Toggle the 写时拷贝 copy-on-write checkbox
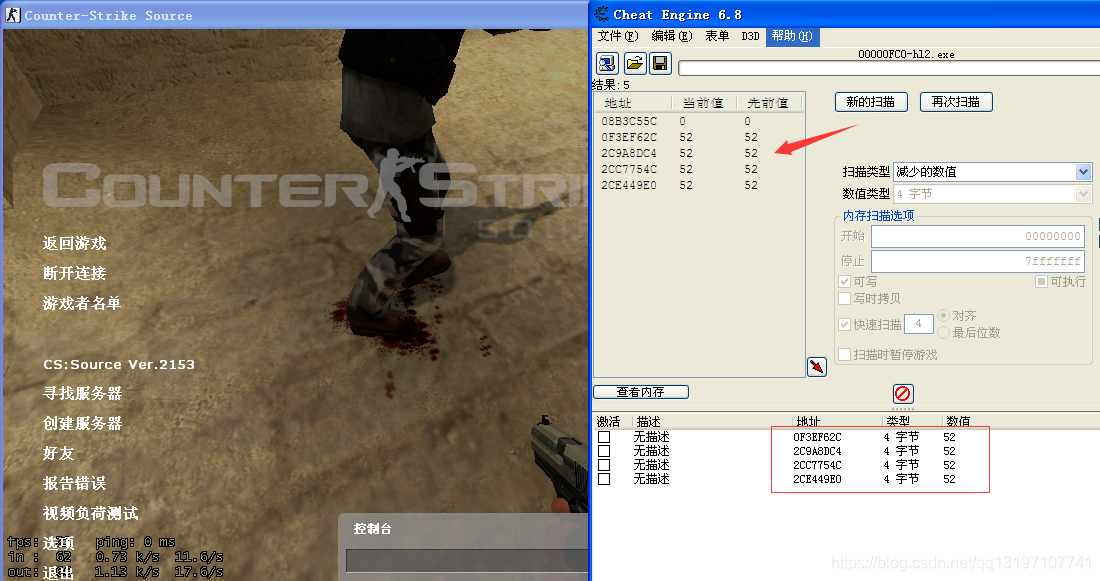1100x581 pixels. tap(845, 299)
